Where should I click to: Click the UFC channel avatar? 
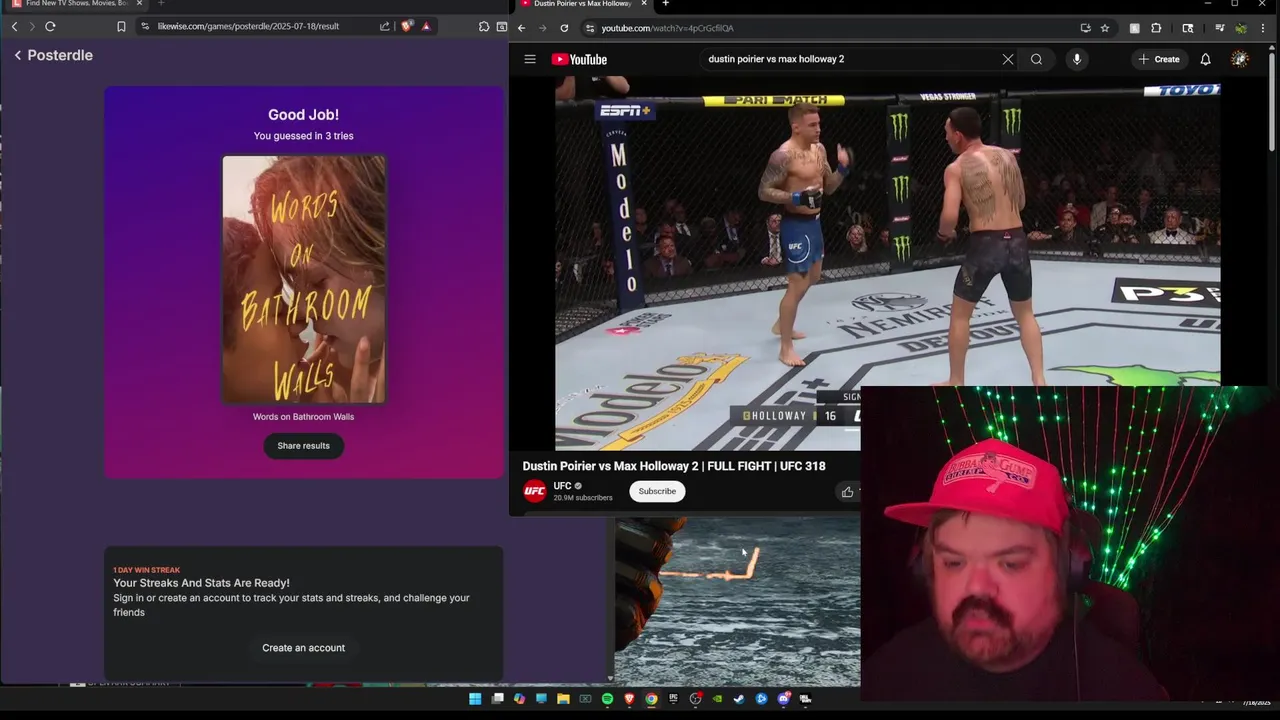coord(535,491)
